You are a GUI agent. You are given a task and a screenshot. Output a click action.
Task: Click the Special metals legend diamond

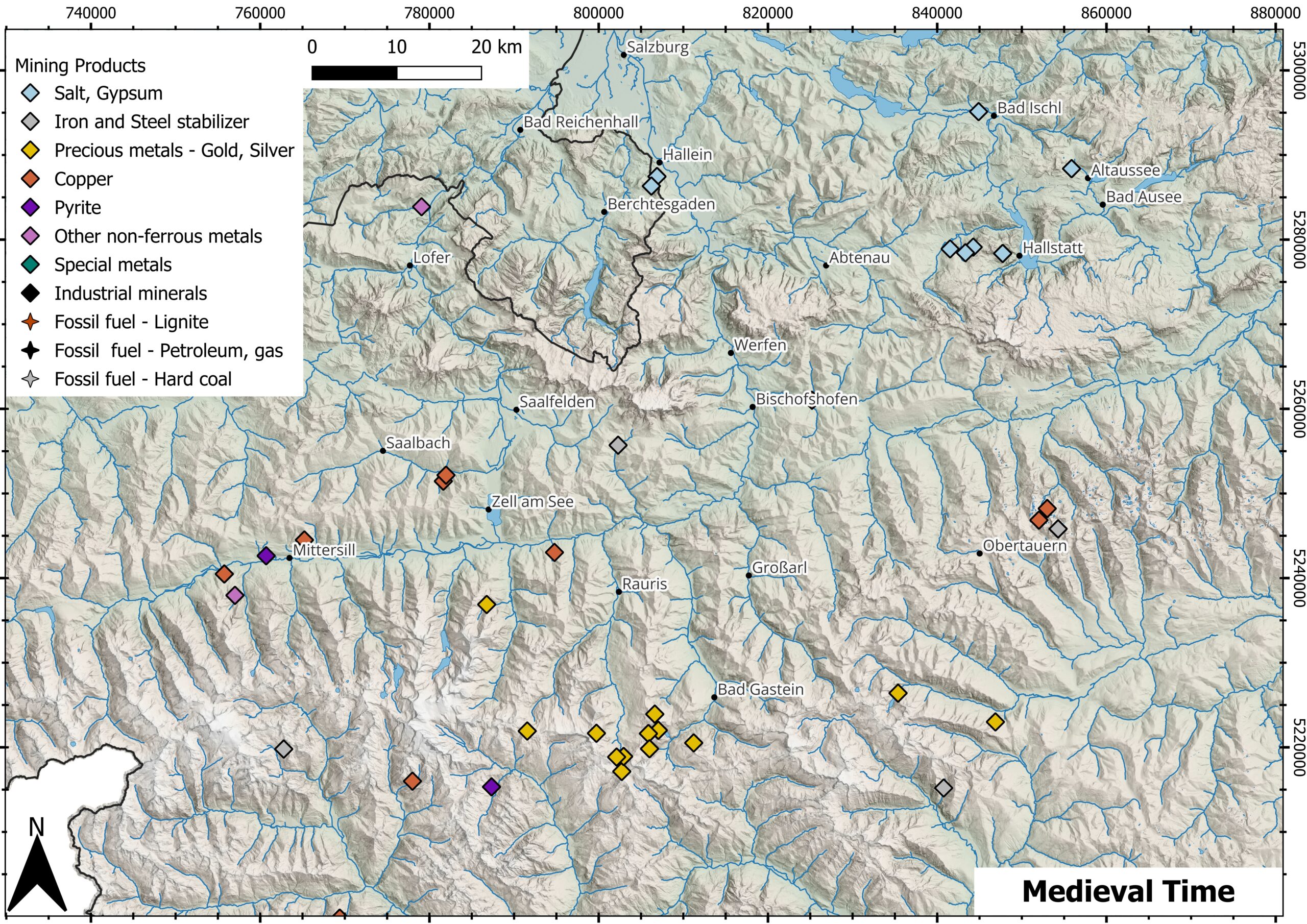click(x=30, y=264)
